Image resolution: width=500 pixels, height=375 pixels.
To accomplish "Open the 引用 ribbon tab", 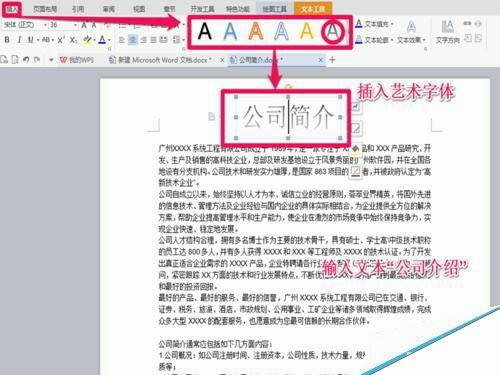I will tap(78, 9).
